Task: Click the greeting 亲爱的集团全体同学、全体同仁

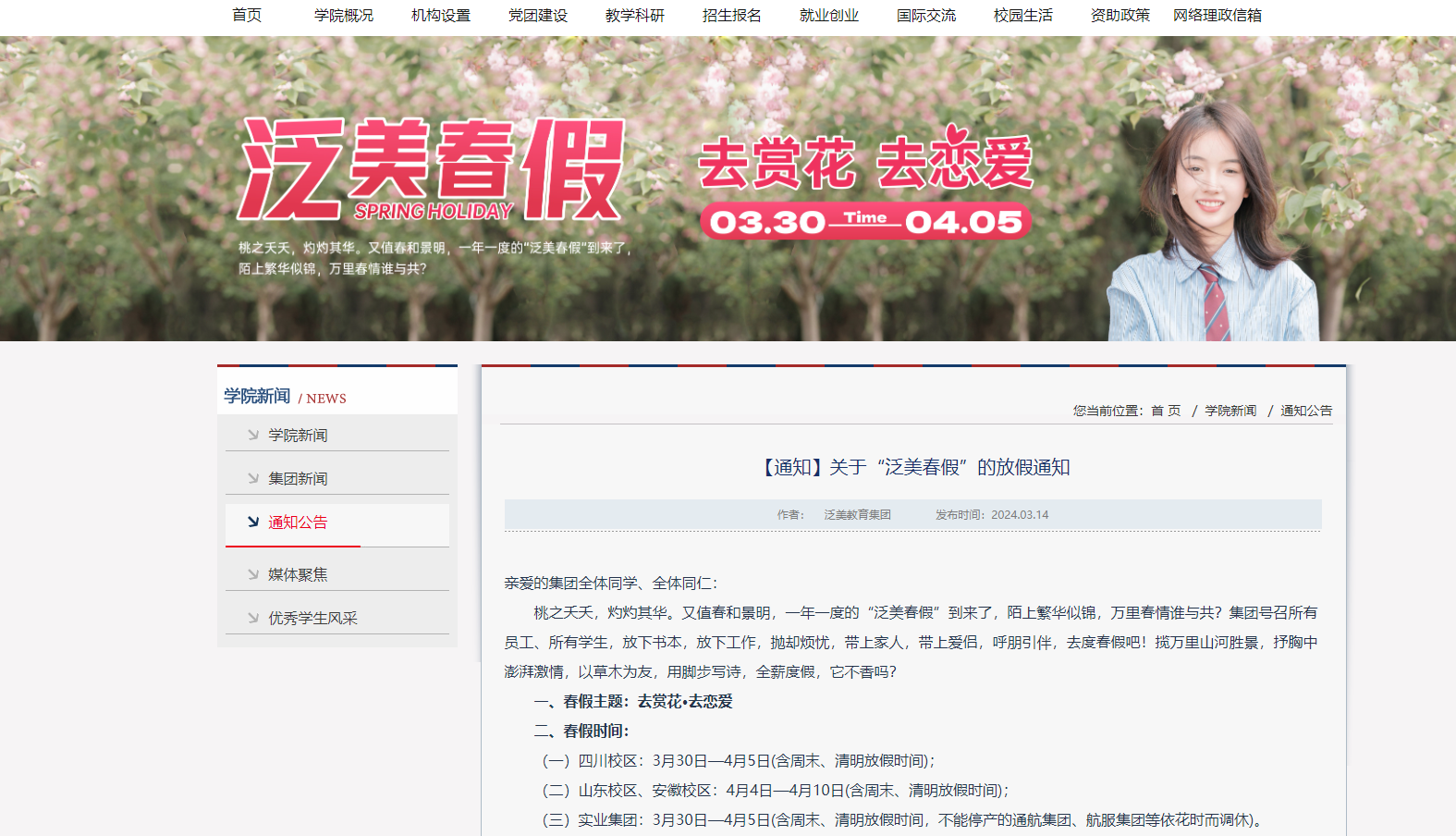Action: (611, 583)
